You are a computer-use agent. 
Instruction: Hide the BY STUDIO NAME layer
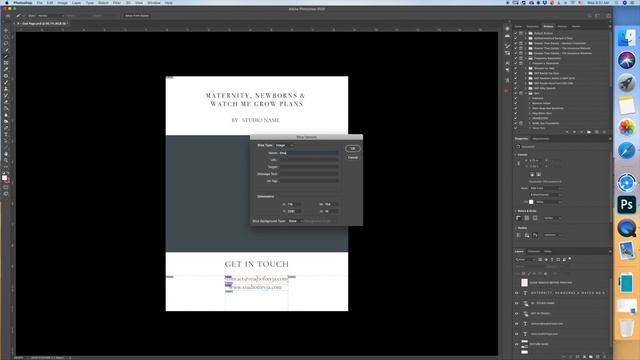pos(516,303)
